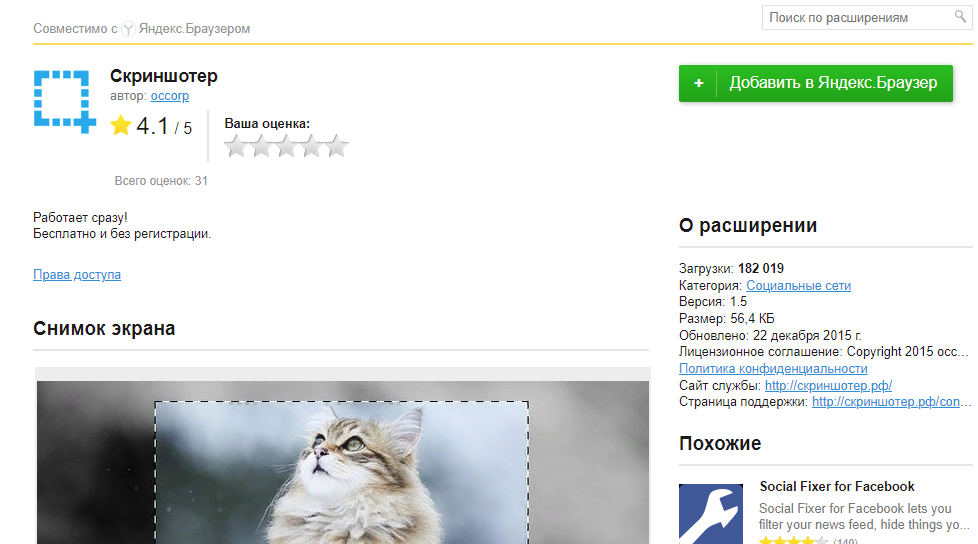Screen dimensions: 978x544
Task: Click the Скриншотер title text
Action: pos(164,76)
